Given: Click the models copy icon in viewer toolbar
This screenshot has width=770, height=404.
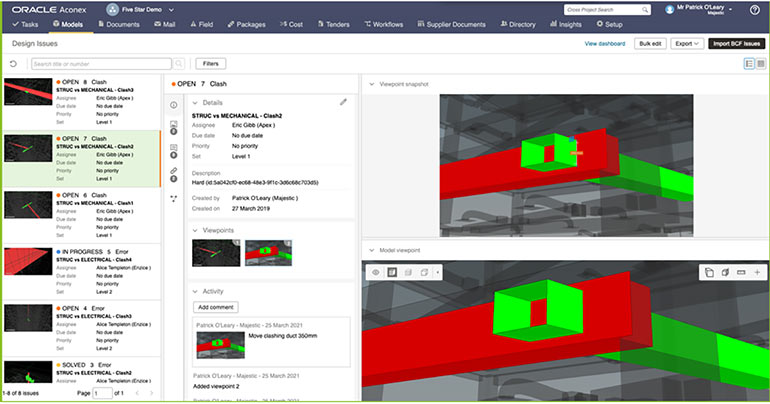Looking at the screenshot, I should [x=709, y=272].
